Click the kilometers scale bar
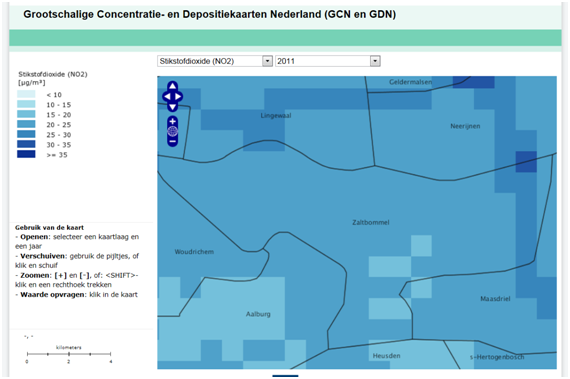 (x=69, y=354)
